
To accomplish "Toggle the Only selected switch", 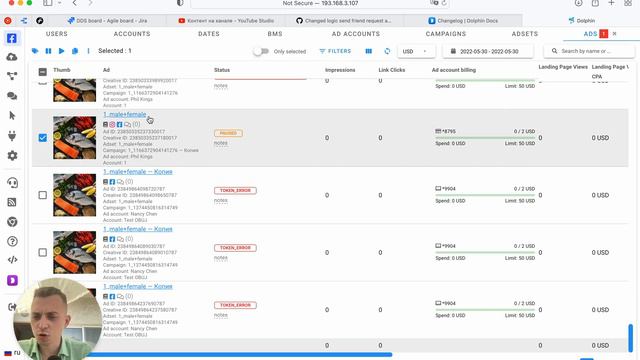I will click(x=261, y=51).
